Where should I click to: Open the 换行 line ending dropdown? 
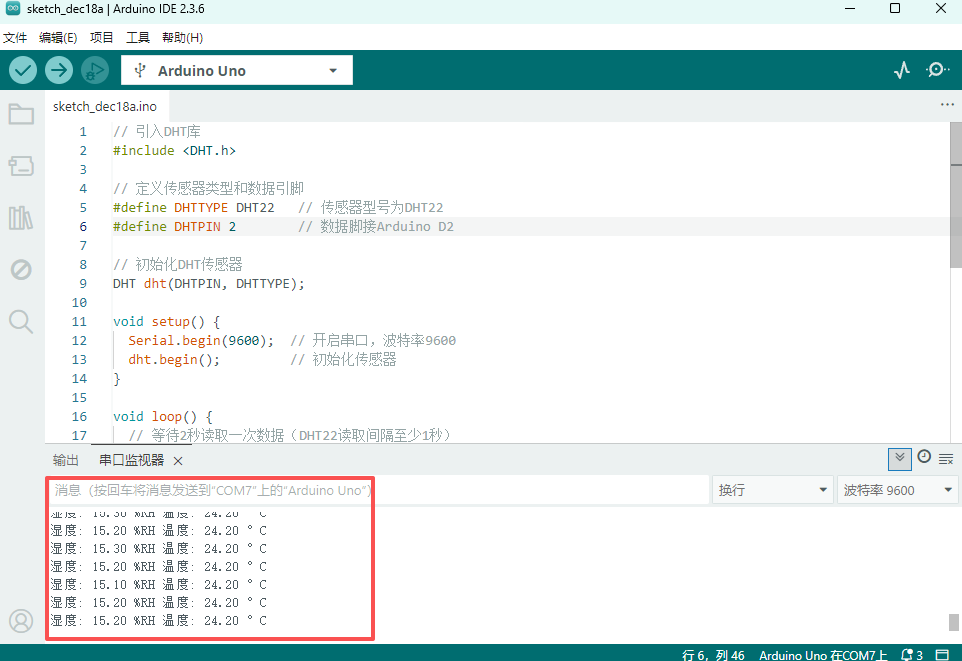coord(772,490)
